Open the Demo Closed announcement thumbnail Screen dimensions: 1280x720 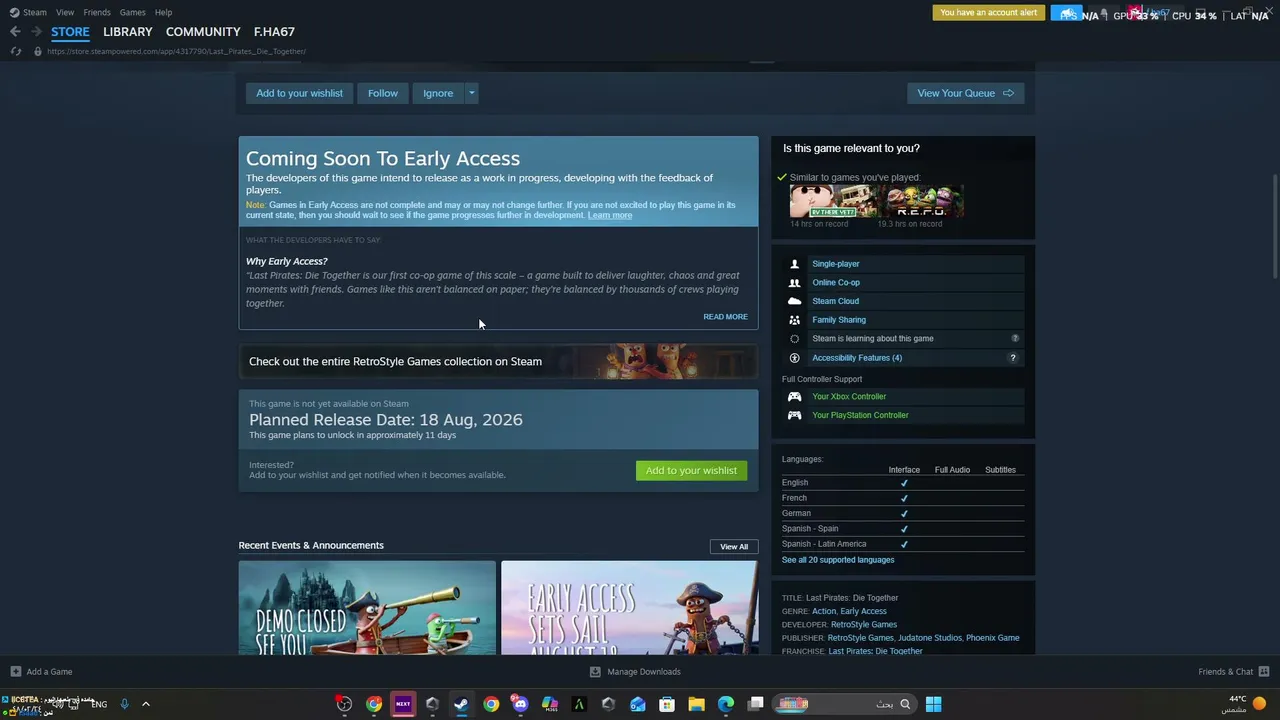(x=367, y=608)
